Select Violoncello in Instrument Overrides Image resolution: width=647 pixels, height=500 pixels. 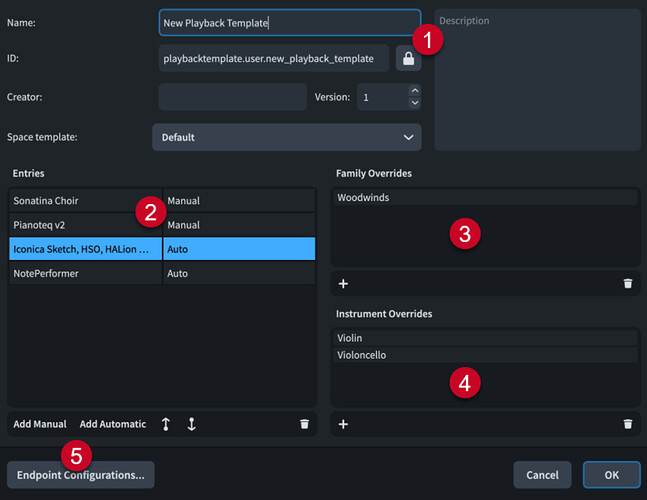coord(485,355)
